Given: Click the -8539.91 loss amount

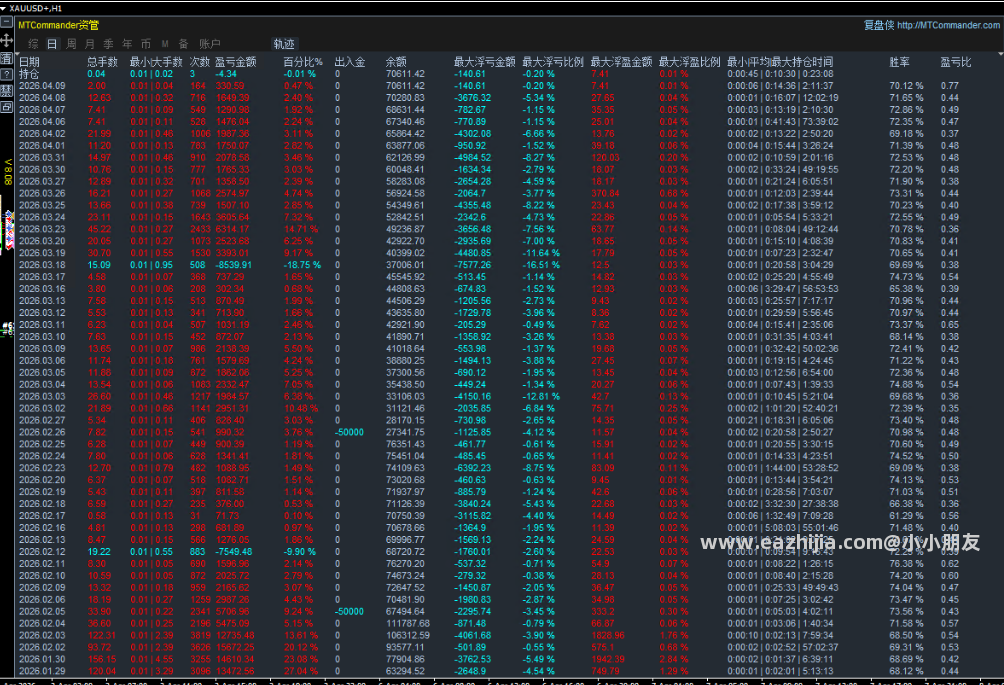Looking at the screenshot, I should point(233,265).
